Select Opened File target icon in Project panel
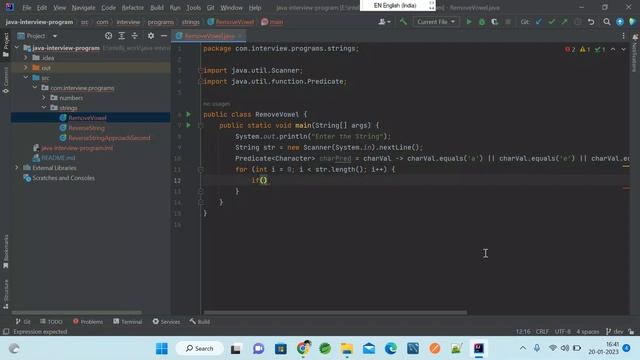The image size is (640, 360). pos(109,36)
